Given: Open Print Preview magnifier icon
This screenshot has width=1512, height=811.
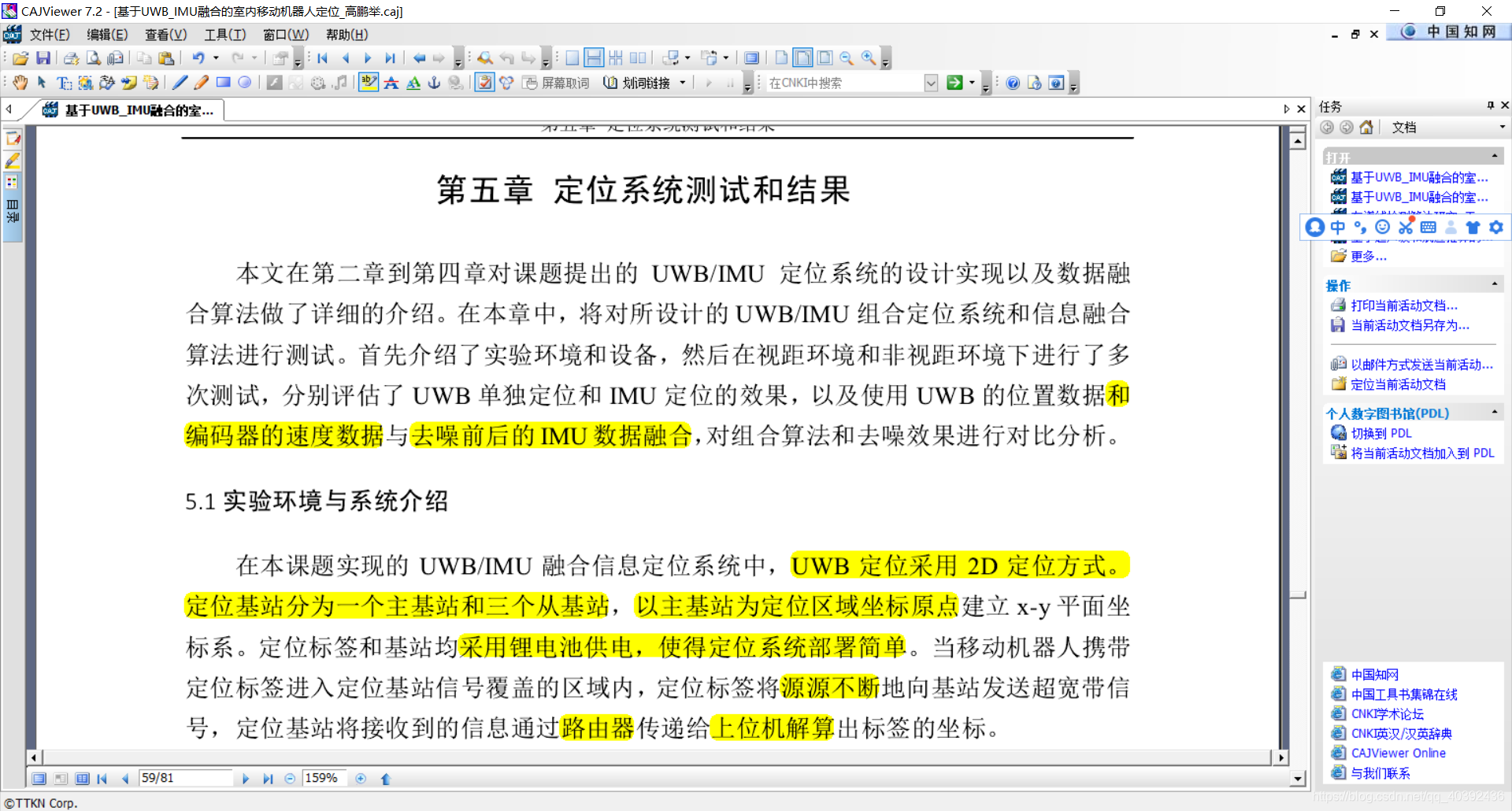Looking at the screenshot, I should pos(93,58).
